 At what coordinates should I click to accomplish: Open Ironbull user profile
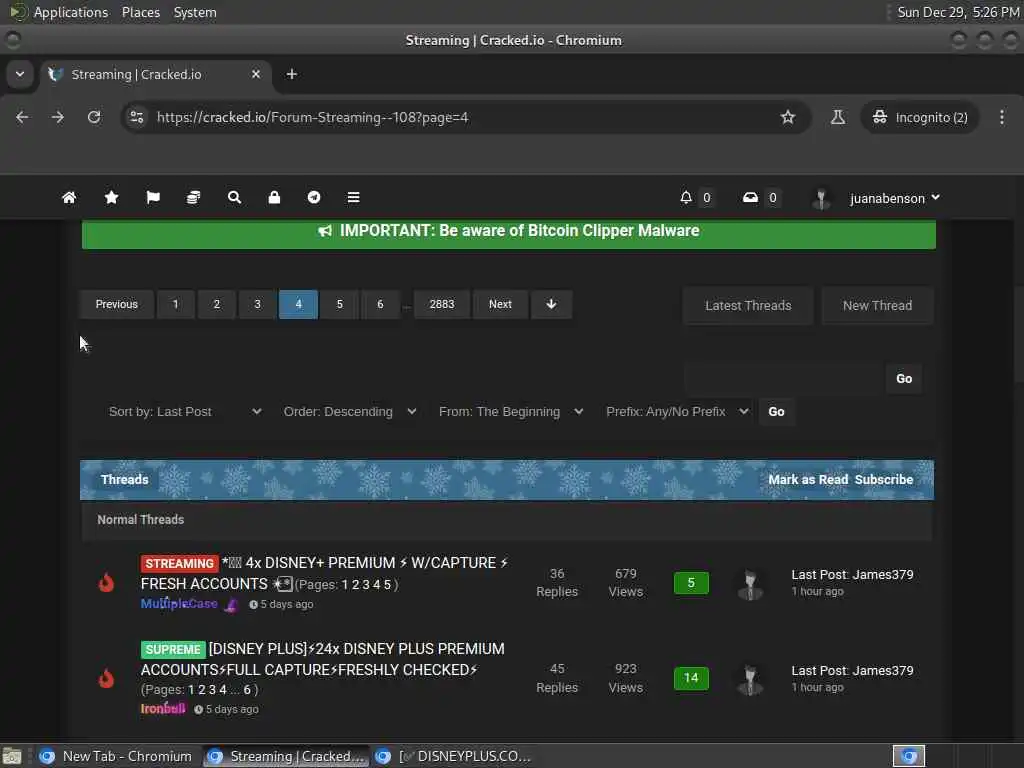click(x=163, y=709)
